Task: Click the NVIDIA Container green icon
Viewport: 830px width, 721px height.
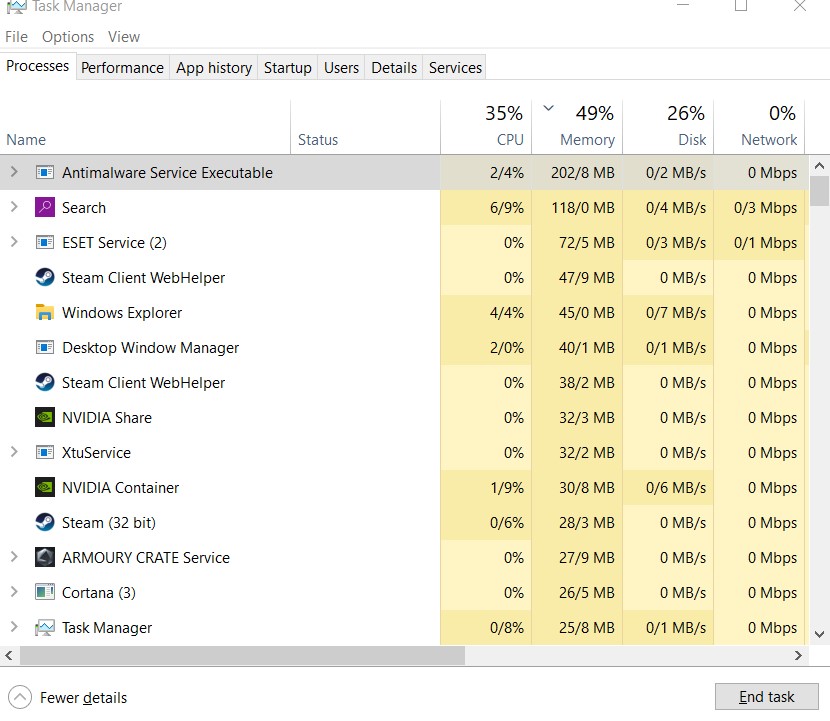Action: pos(44,487)
